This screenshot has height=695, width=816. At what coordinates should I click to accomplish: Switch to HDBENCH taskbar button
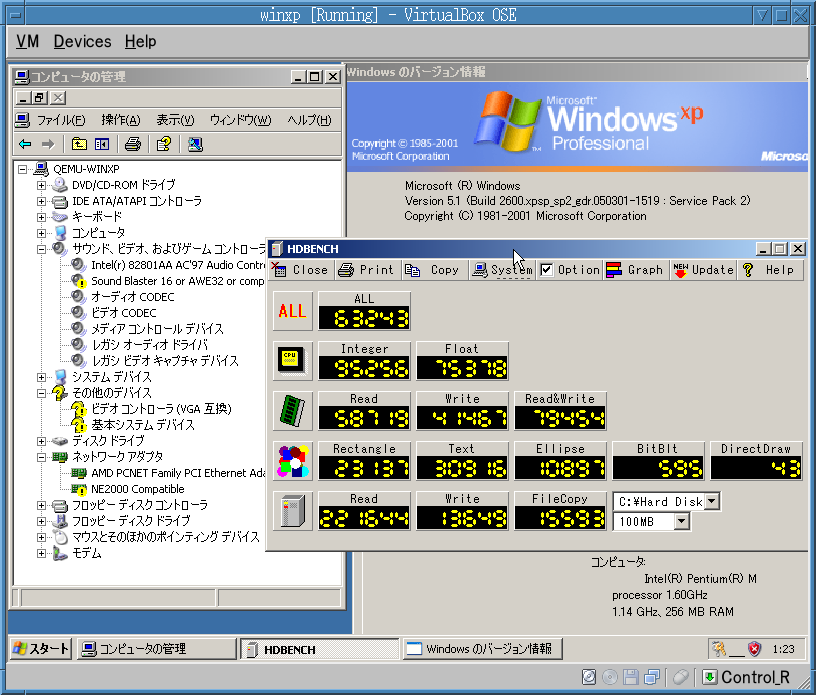click(320, 649)
